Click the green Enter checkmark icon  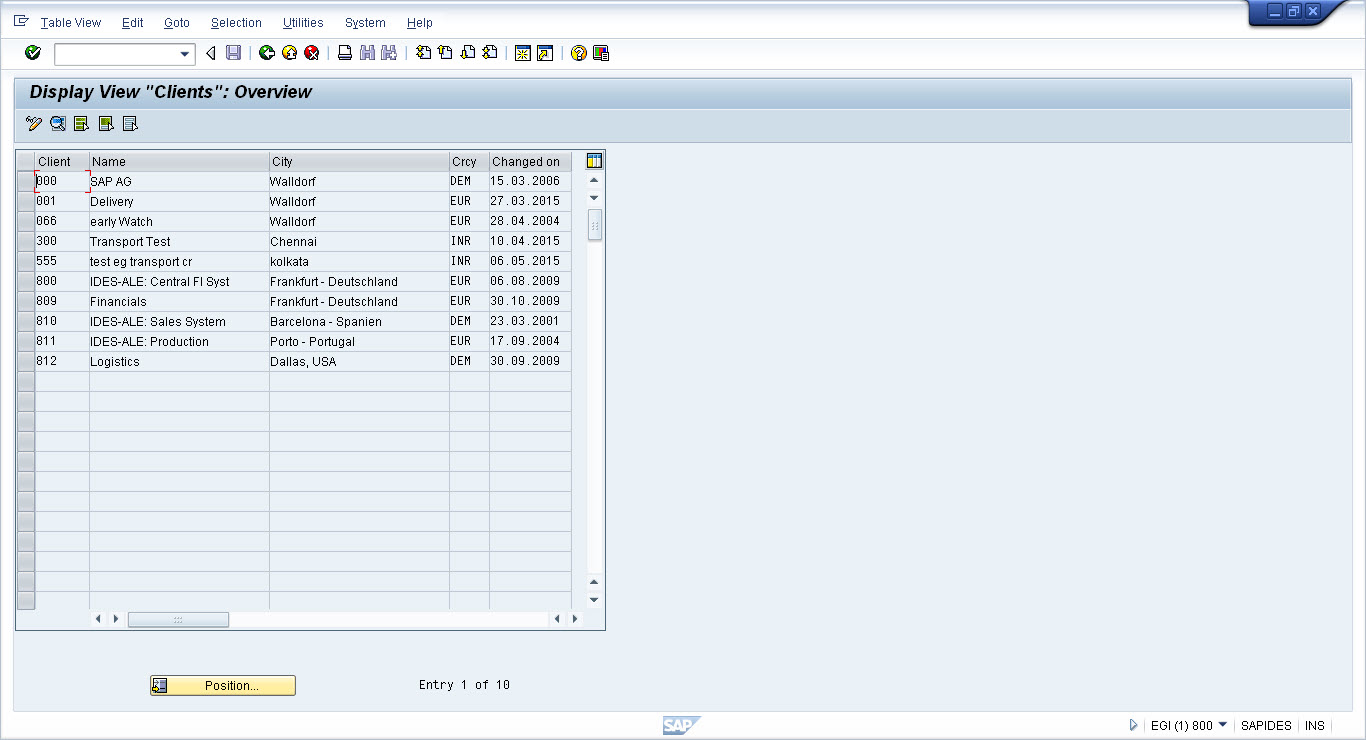33,53
